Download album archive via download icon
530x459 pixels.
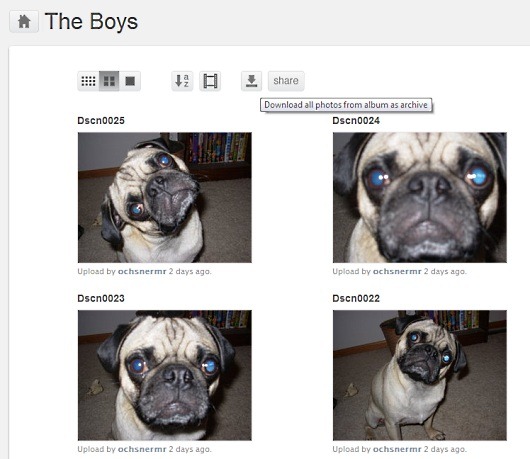[x=251, y=81]
